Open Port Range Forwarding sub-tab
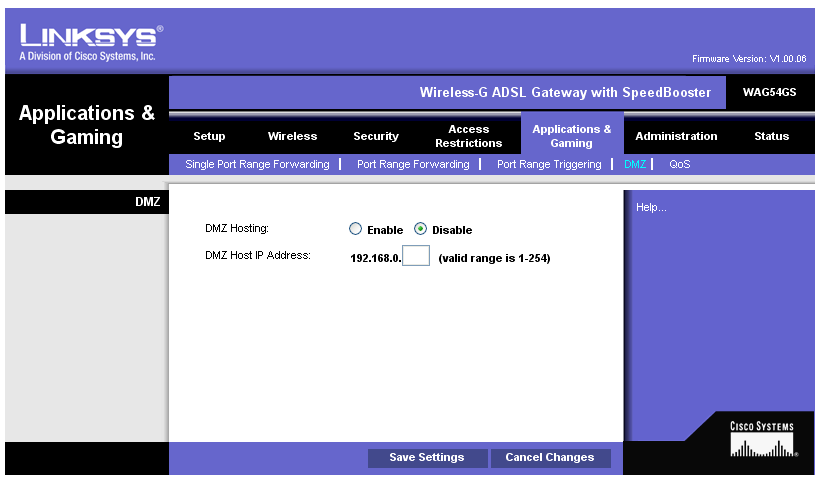The height and width of the screenshot is (478, 821). [413, 164]
